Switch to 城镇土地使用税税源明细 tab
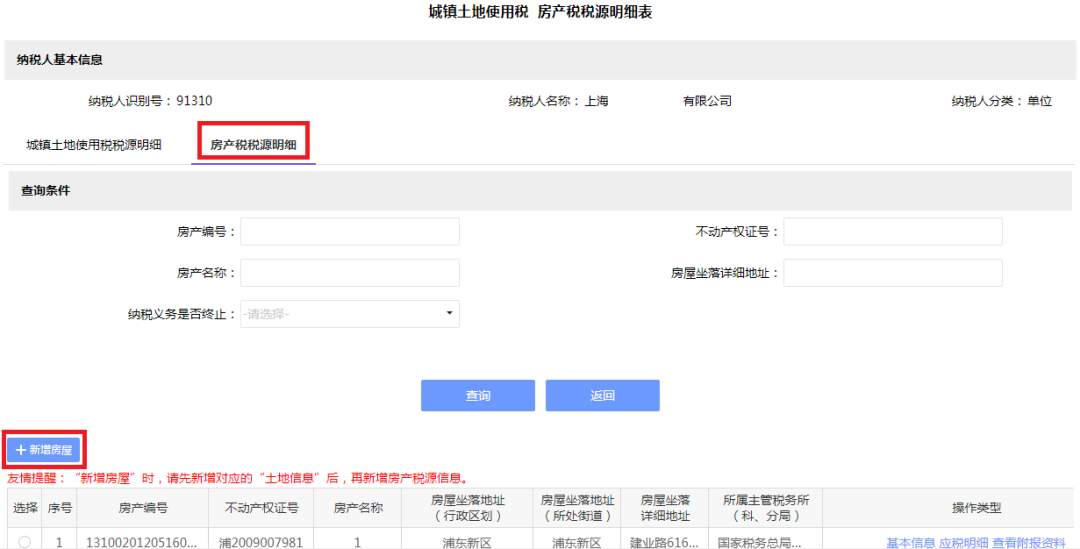This screenshot has width=1080, height=549. pos(94,145)
